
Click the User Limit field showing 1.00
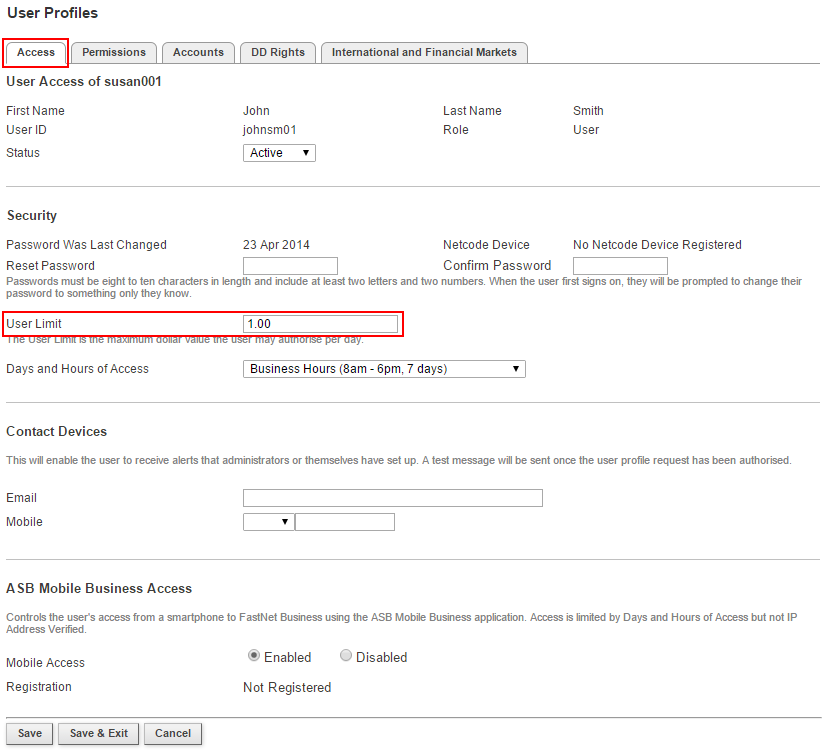click(320, 324)
